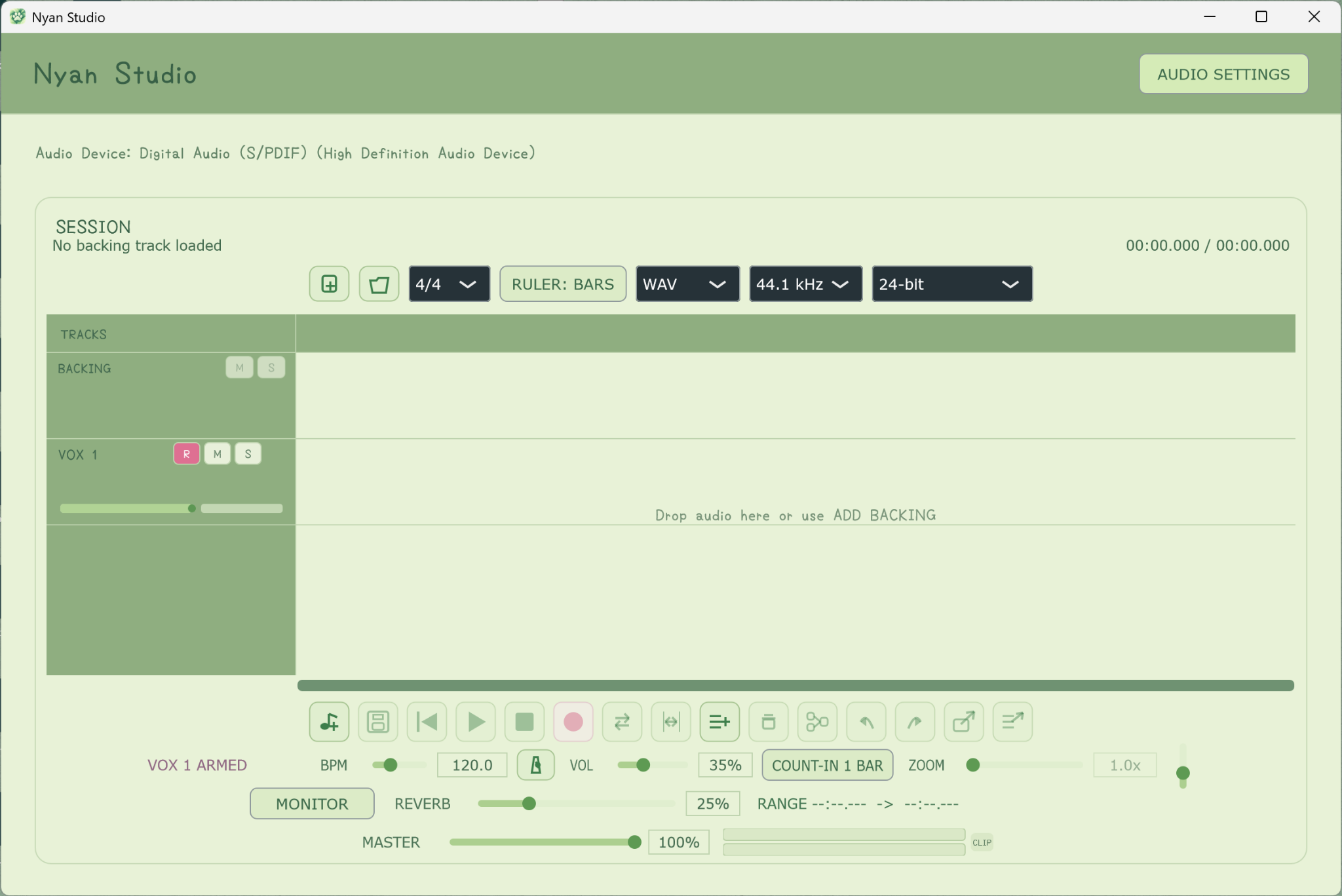
Task: Open the WAV format dropdown
Action: [x=687, y=284]
